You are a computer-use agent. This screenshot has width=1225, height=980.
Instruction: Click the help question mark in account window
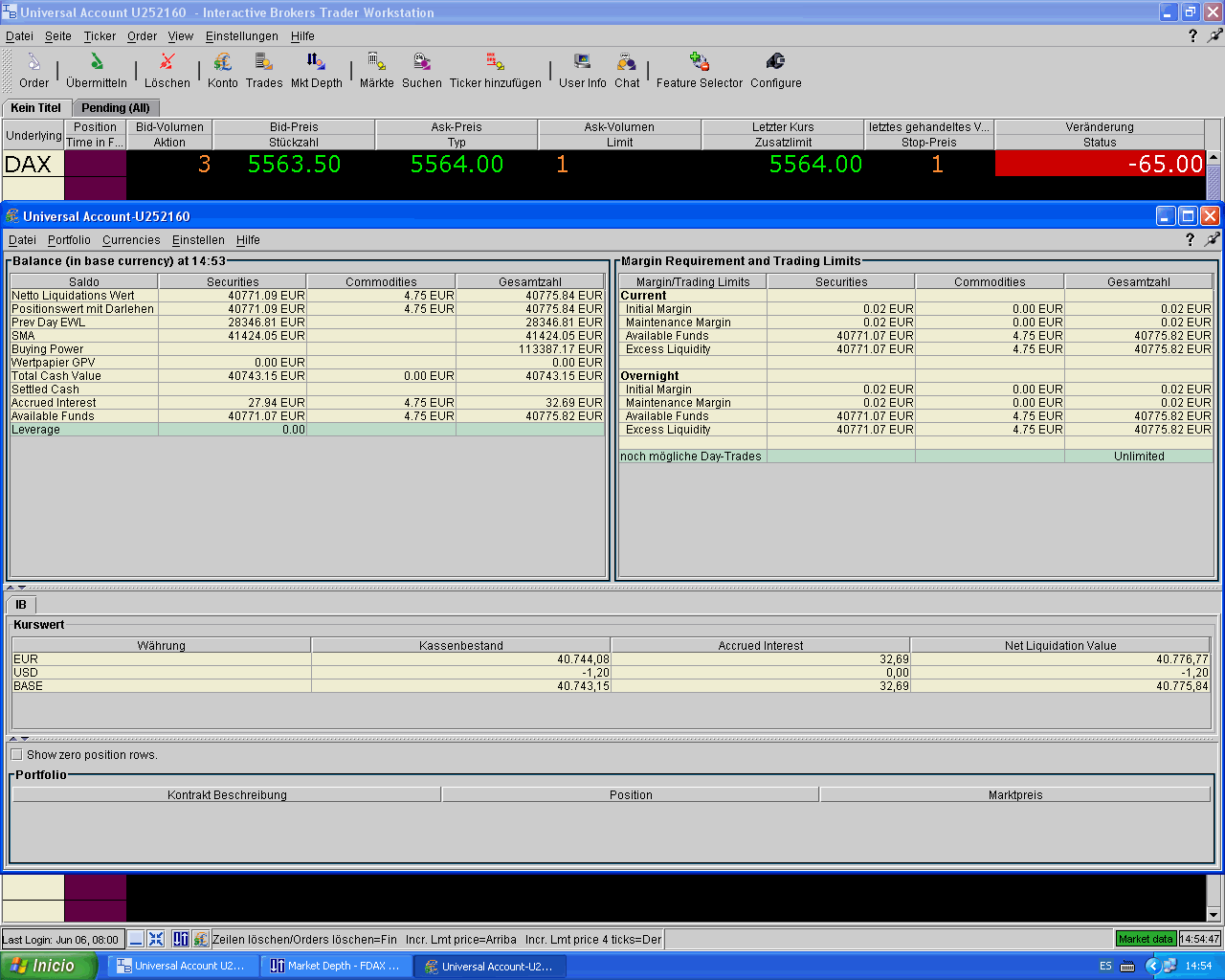(1190, 239)
